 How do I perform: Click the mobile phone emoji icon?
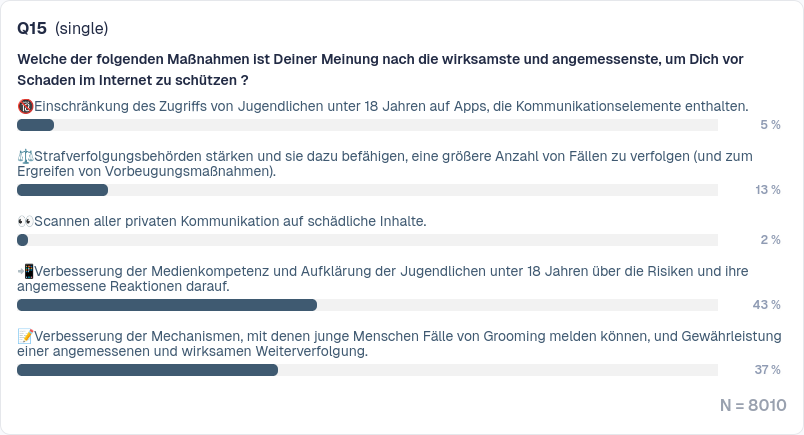click(26, 271)
